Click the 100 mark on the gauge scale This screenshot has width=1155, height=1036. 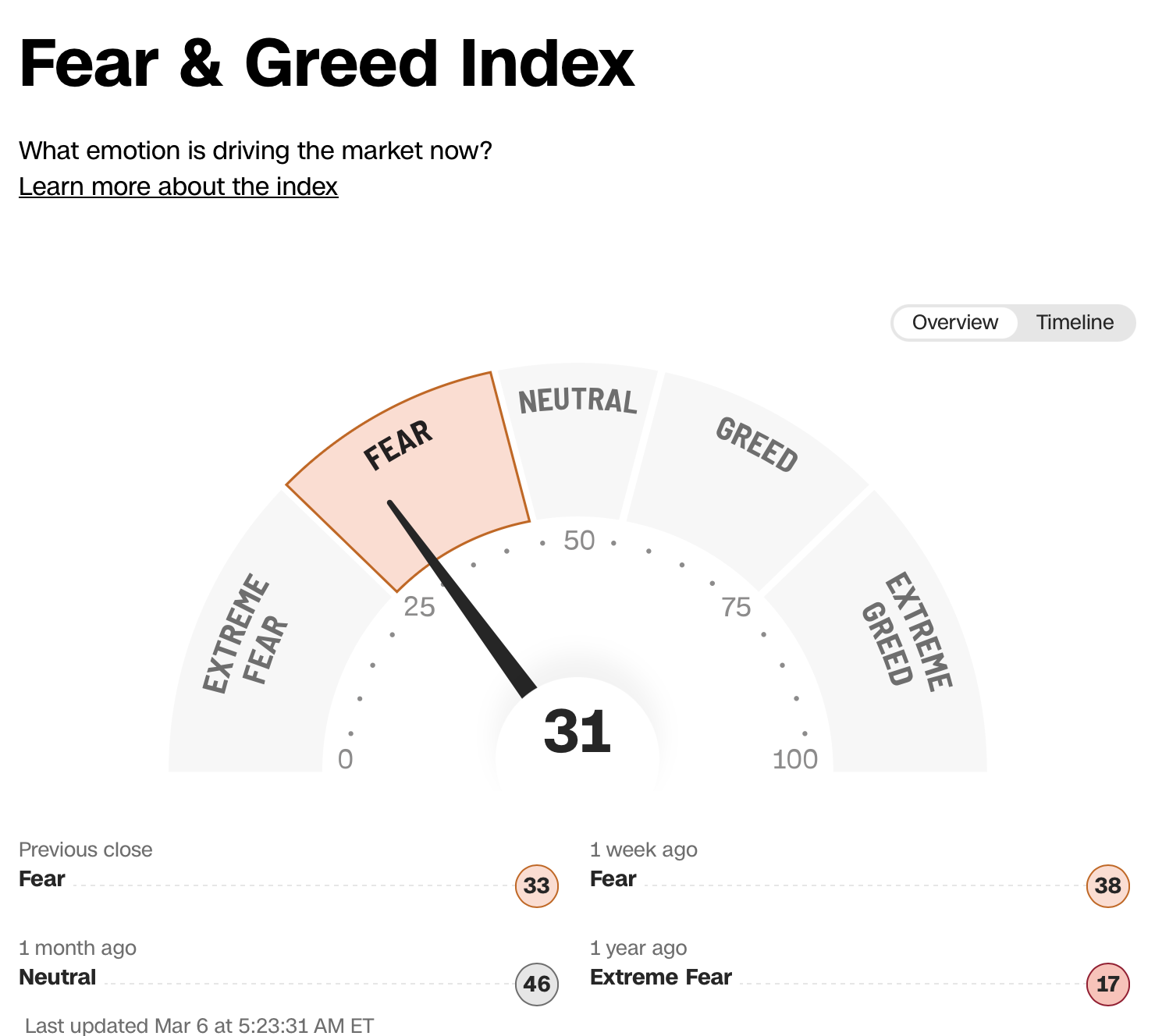coord(794,759)
